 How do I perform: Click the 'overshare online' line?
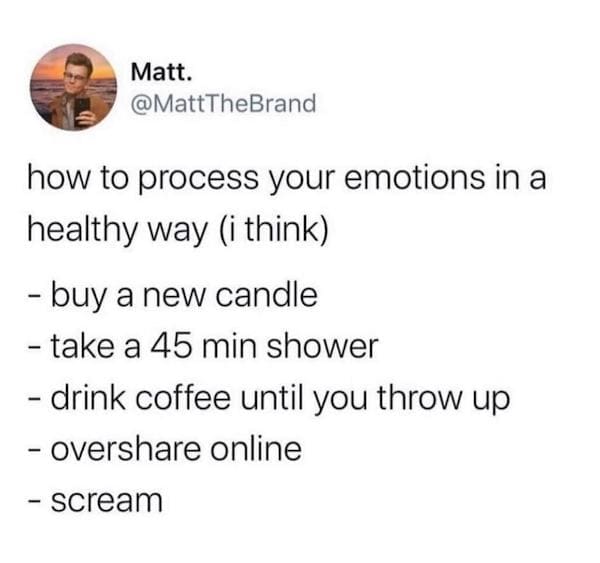[x=165, y=449]
